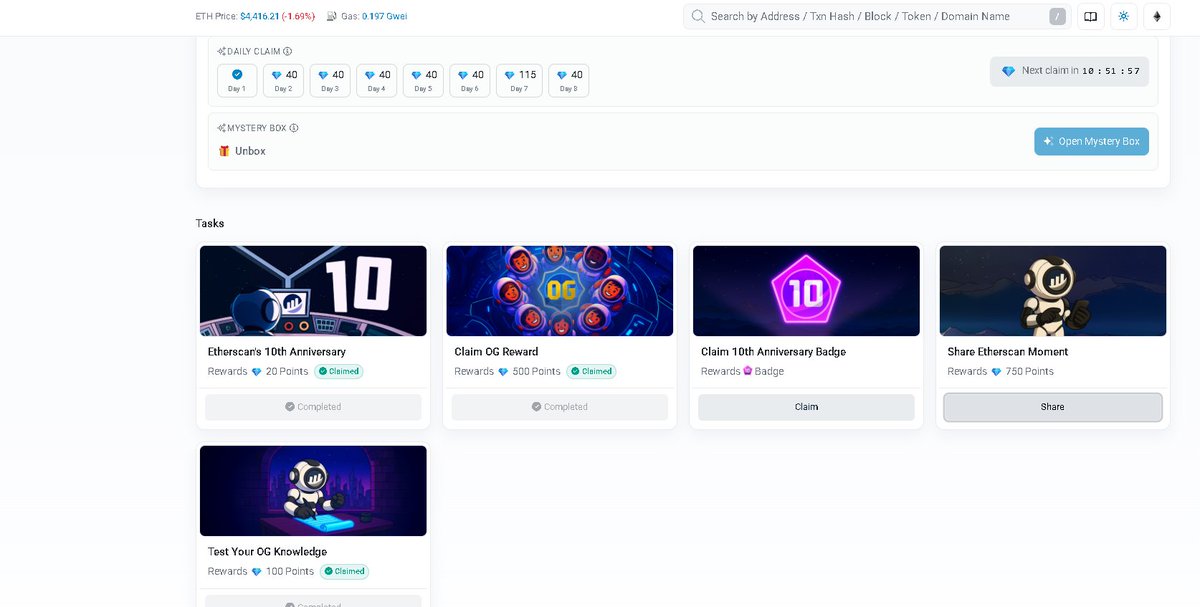Click the Daily Claim info icon
1200x607 pixels.
288,51
